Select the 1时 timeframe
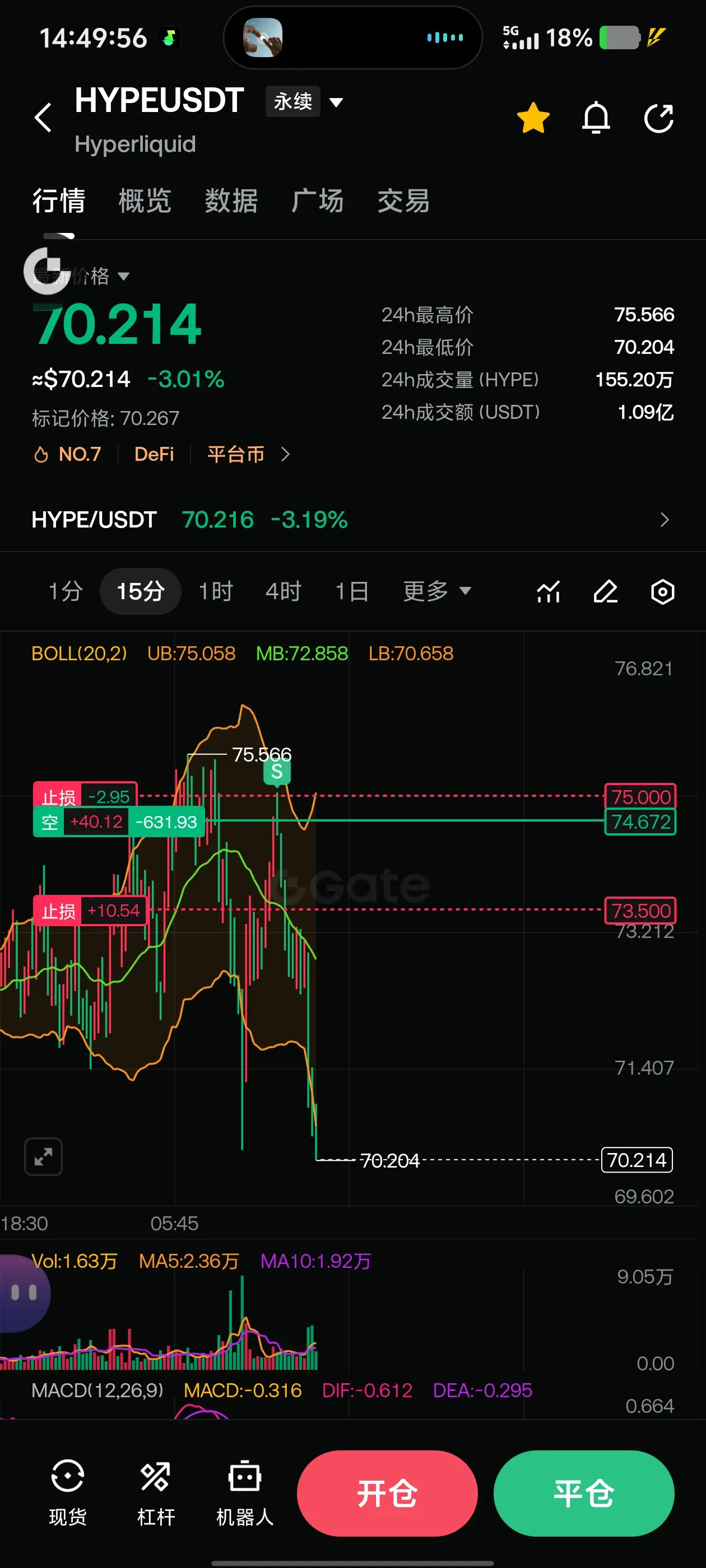This screenshot has width=706, height=1568. coord(216,591)
